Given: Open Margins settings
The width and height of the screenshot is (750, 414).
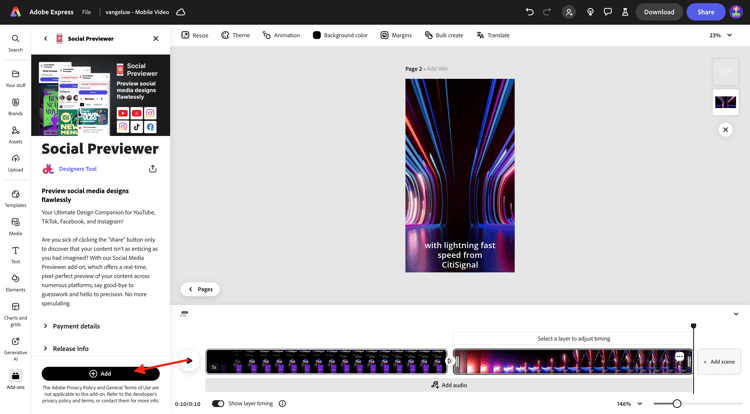Looking at the screenshot, I should (396, 35).
